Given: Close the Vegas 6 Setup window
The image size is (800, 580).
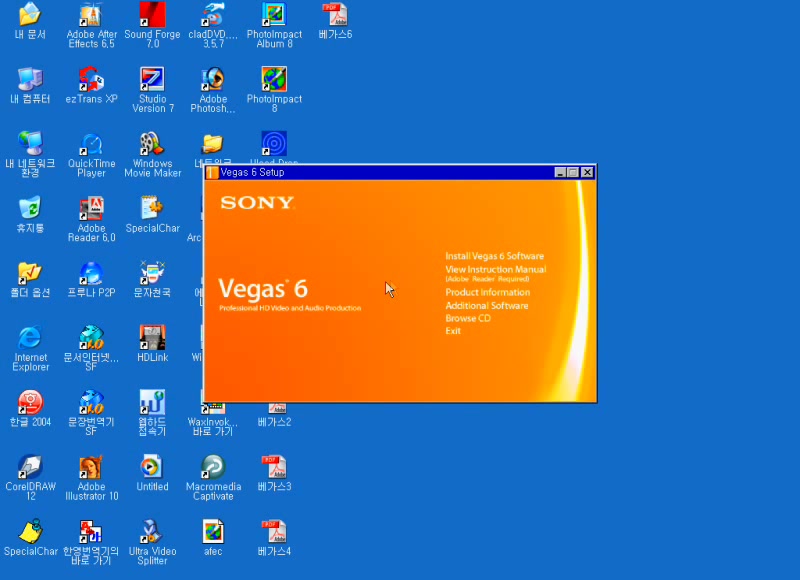Looking at the screenshot, I should click(x=587, y=172).
